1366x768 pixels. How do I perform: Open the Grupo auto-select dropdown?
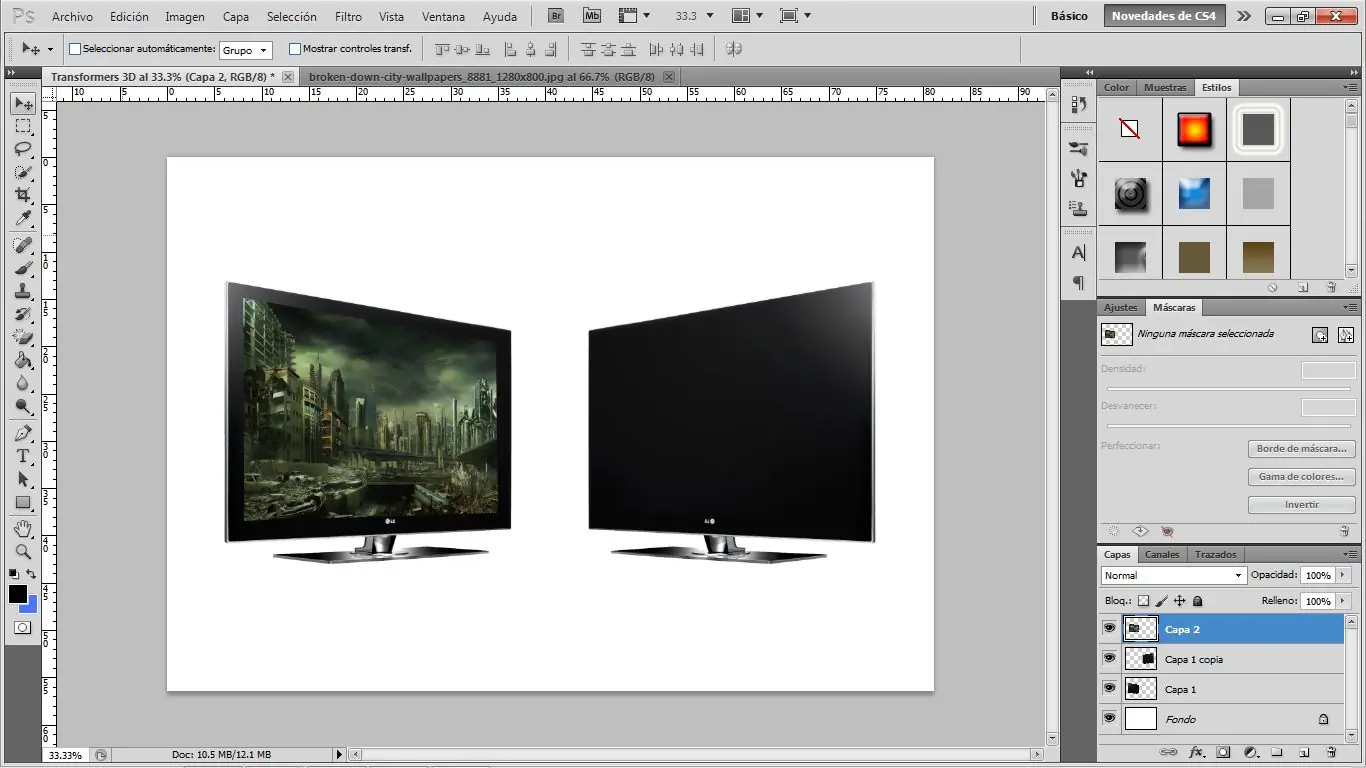[x=245, y=50]
